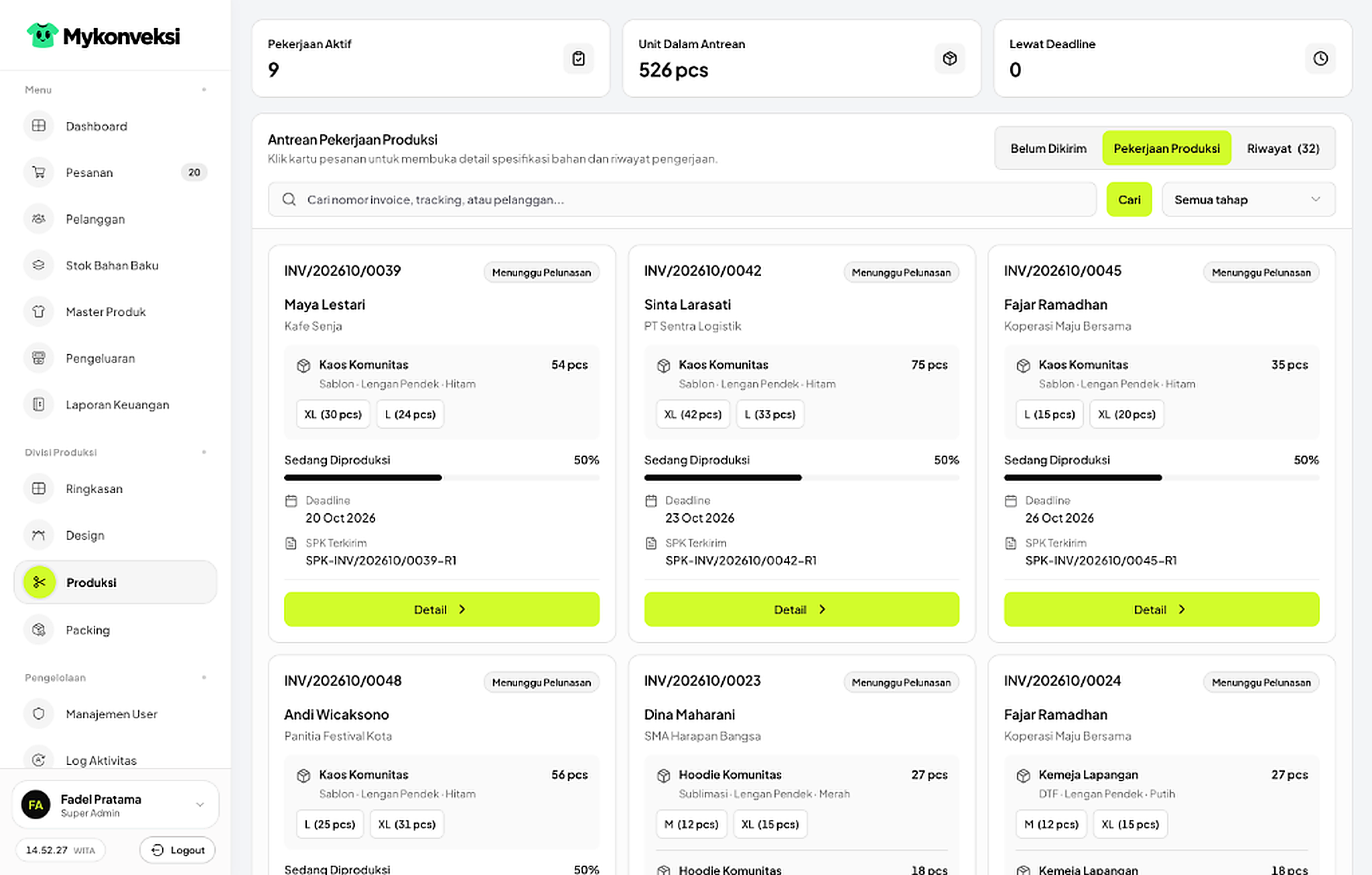Click the Logout button
The image size is (1372, 875).
click(x=178, y=850)
